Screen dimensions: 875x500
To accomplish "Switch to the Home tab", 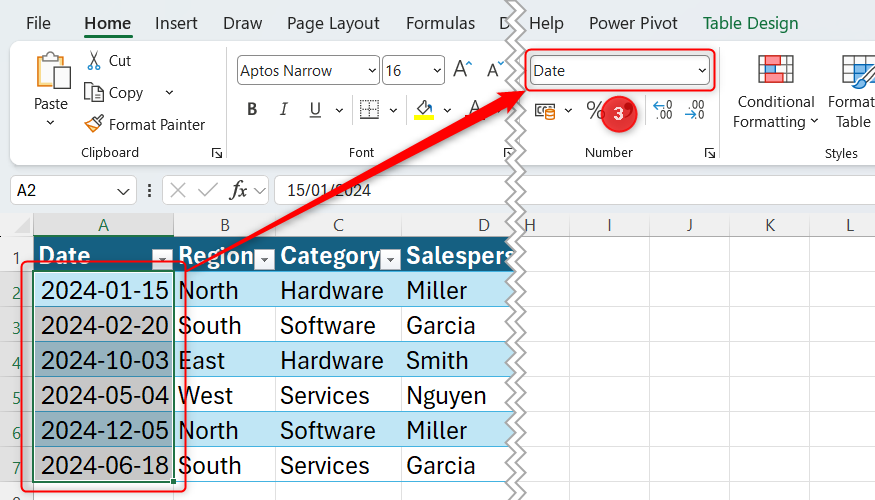I will (108, 23).
